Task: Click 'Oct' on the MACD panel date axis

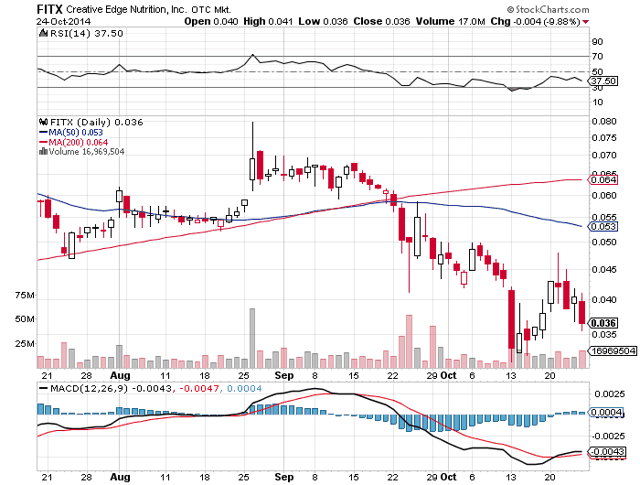Action: tap(449, 476)
